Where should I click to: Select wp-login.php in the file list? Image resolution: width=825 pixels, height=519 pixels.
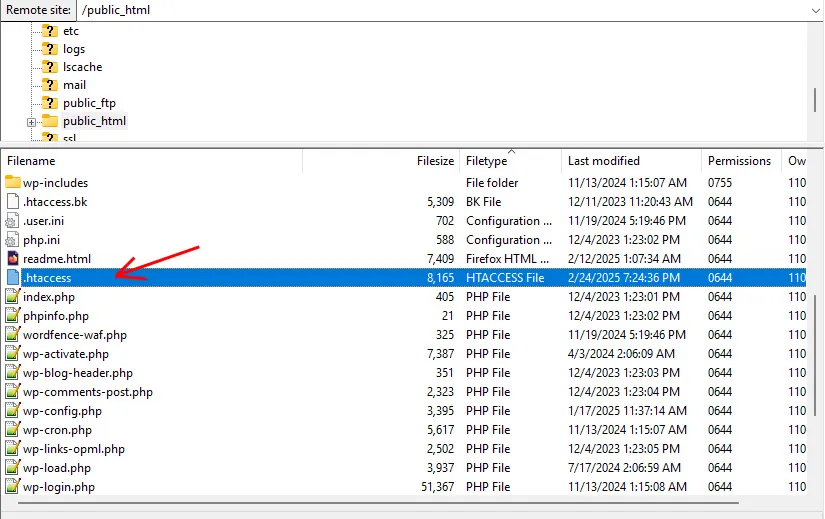pos(59,487)
